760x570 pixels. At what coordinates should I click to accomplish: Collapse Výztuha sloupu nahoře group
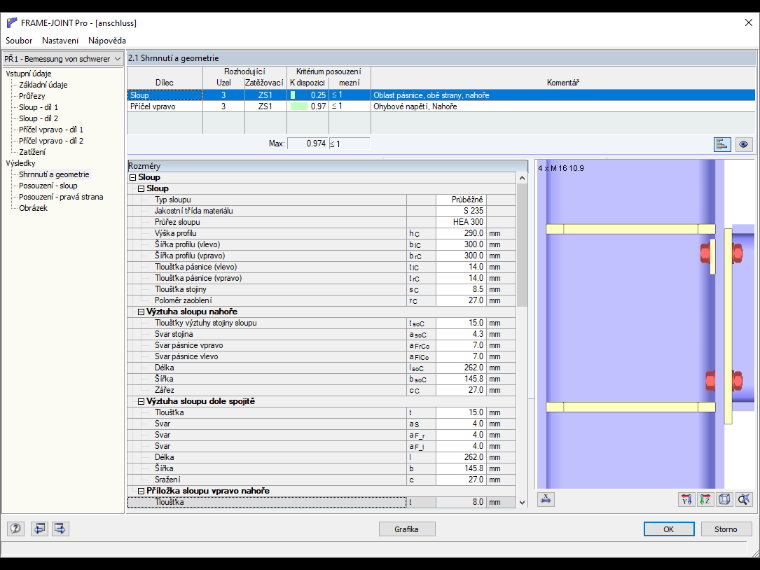point(141,312)
